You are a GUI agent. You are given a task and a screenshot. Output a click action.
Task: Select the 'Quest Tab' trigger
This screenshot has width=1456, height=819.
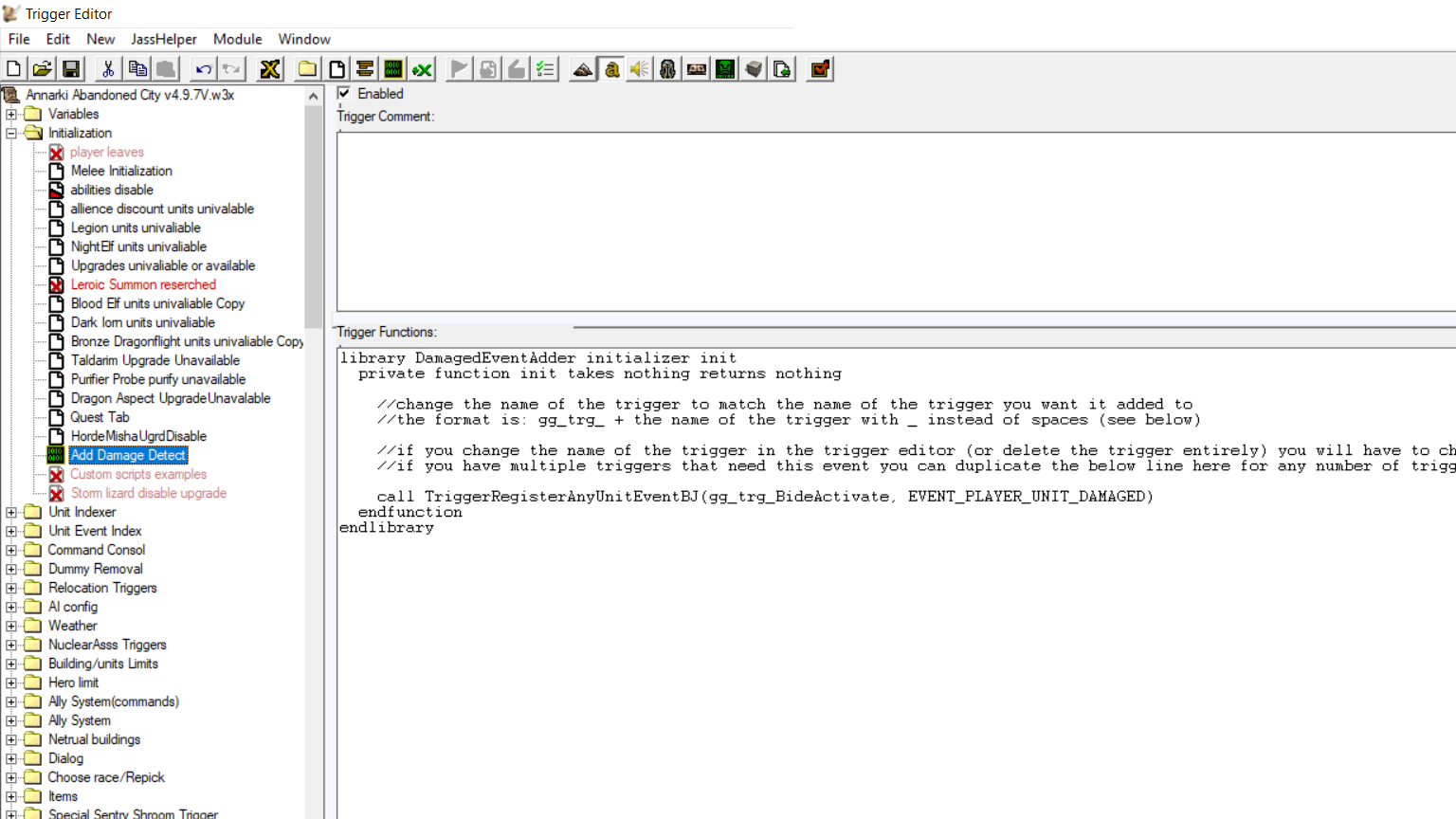tap(100, 417)
